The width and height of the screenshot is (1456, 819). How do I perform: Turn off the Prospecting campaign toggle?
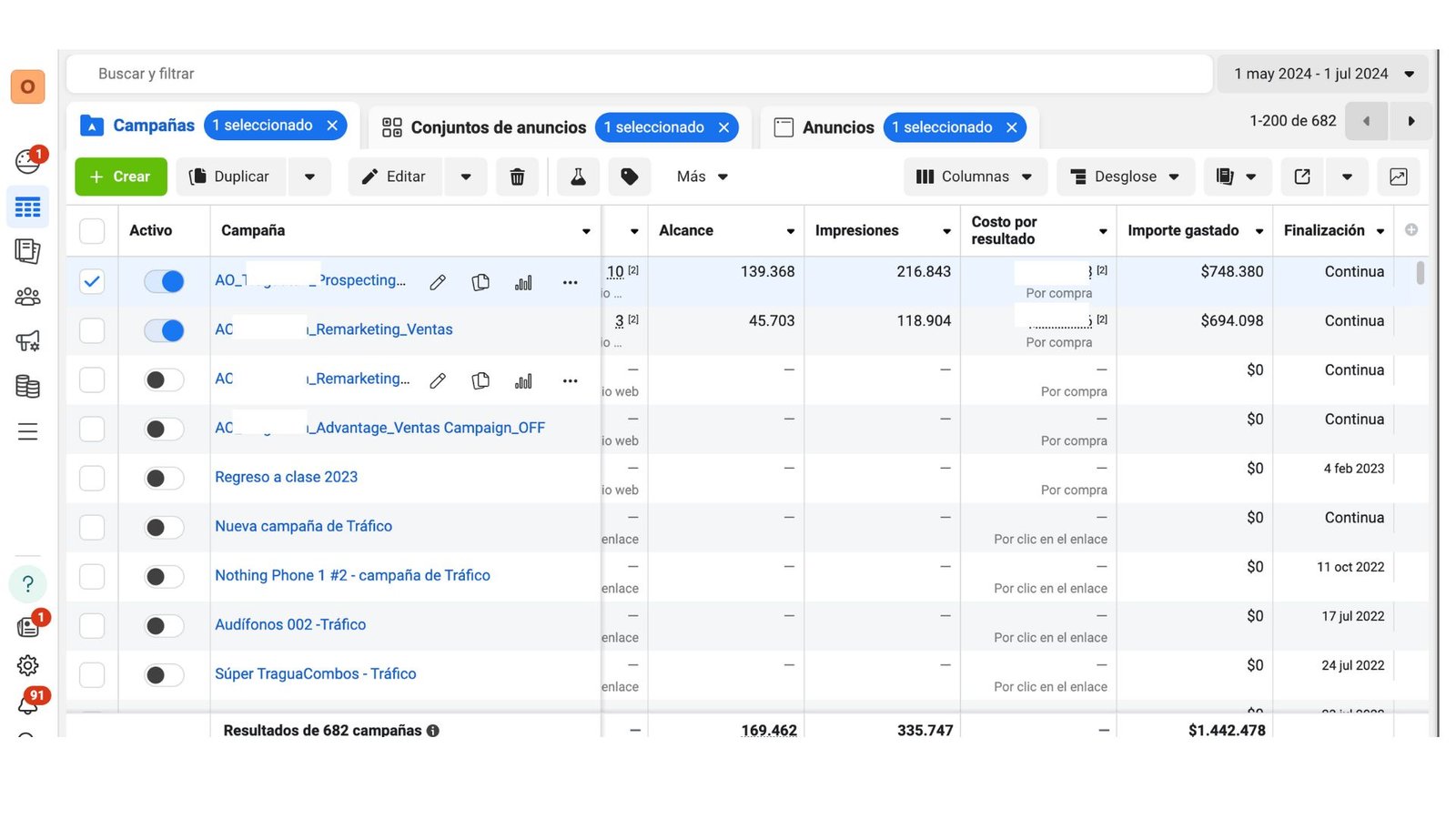[164, 281]
